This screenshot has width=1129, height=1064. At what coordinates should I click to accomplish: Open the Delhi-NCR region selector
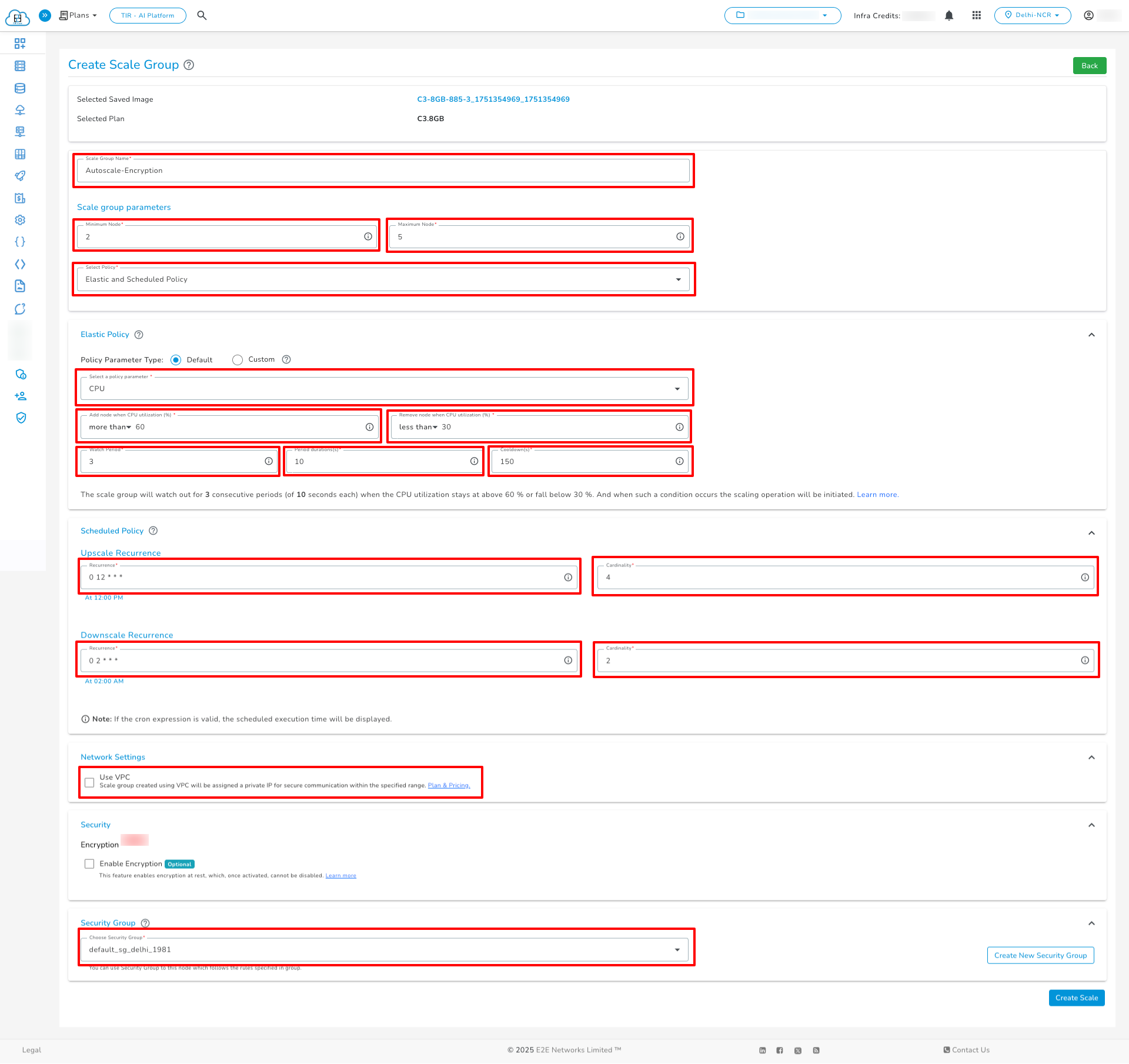pos(1033,15)
